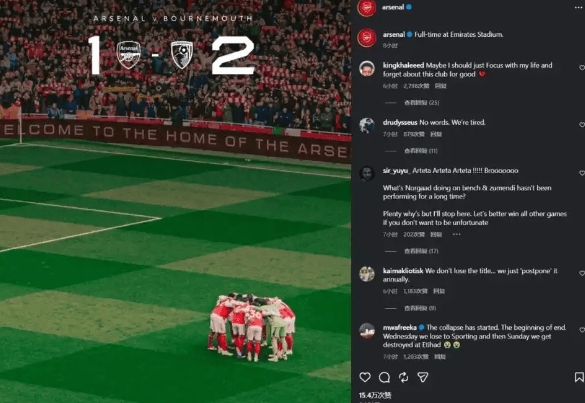Save post with bookmark icon
The image size is (585, 403).
(579, 377)
